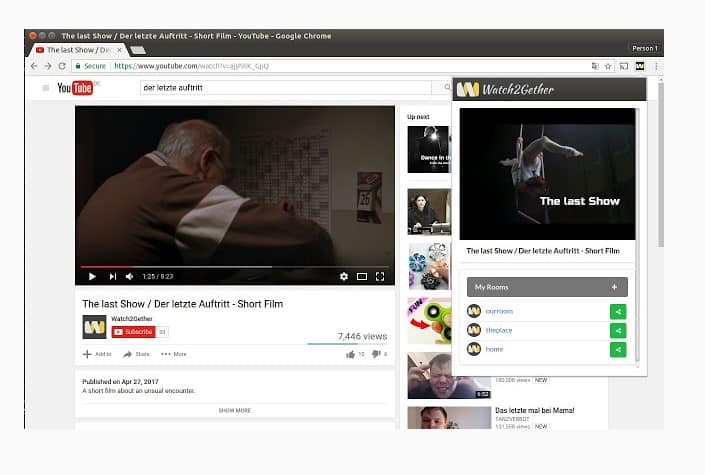Open the More actions menu
Screen dimensions: 705x475
coord(174,354)
